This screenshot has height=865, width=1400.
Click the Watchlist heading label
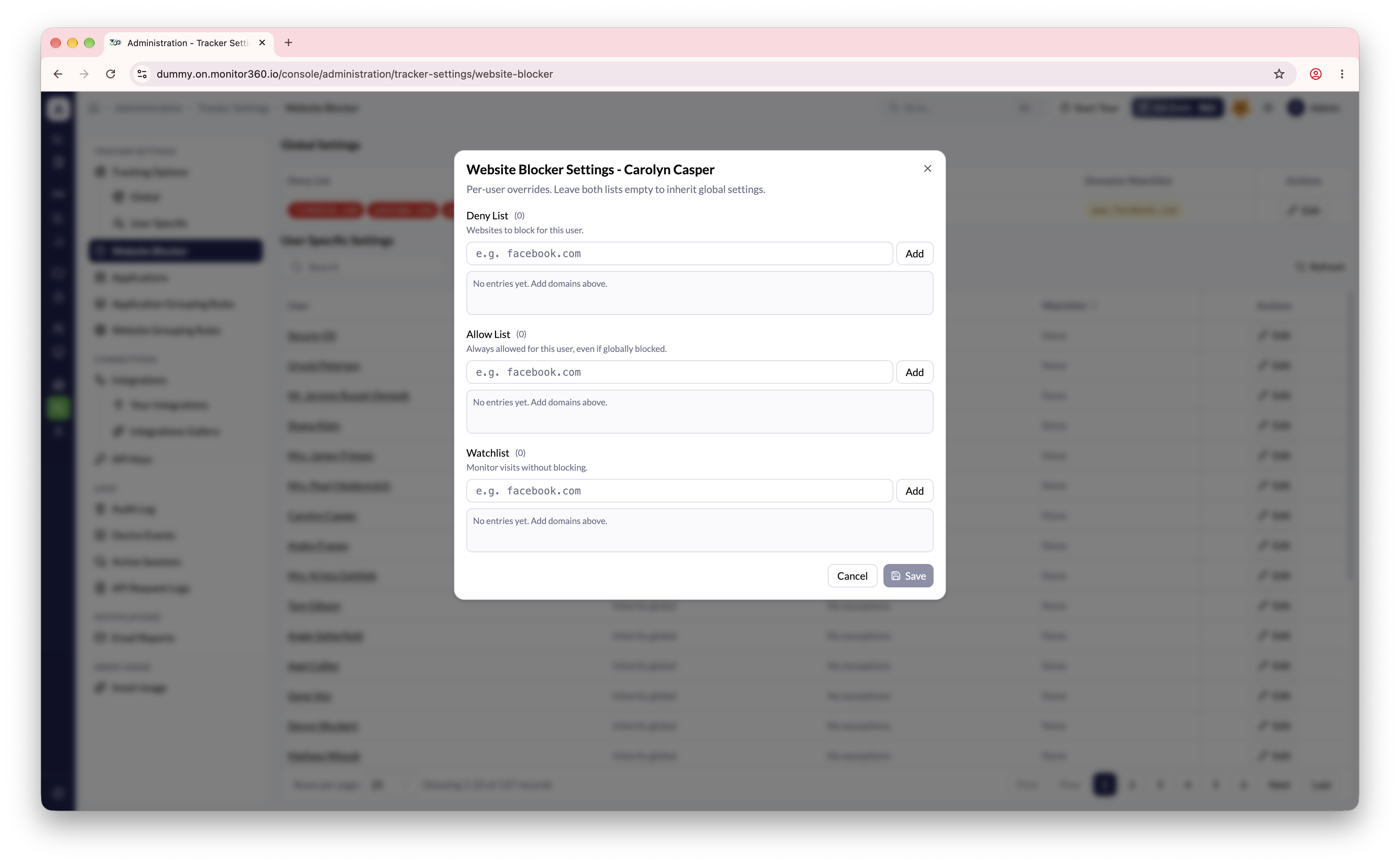[487, 453]
